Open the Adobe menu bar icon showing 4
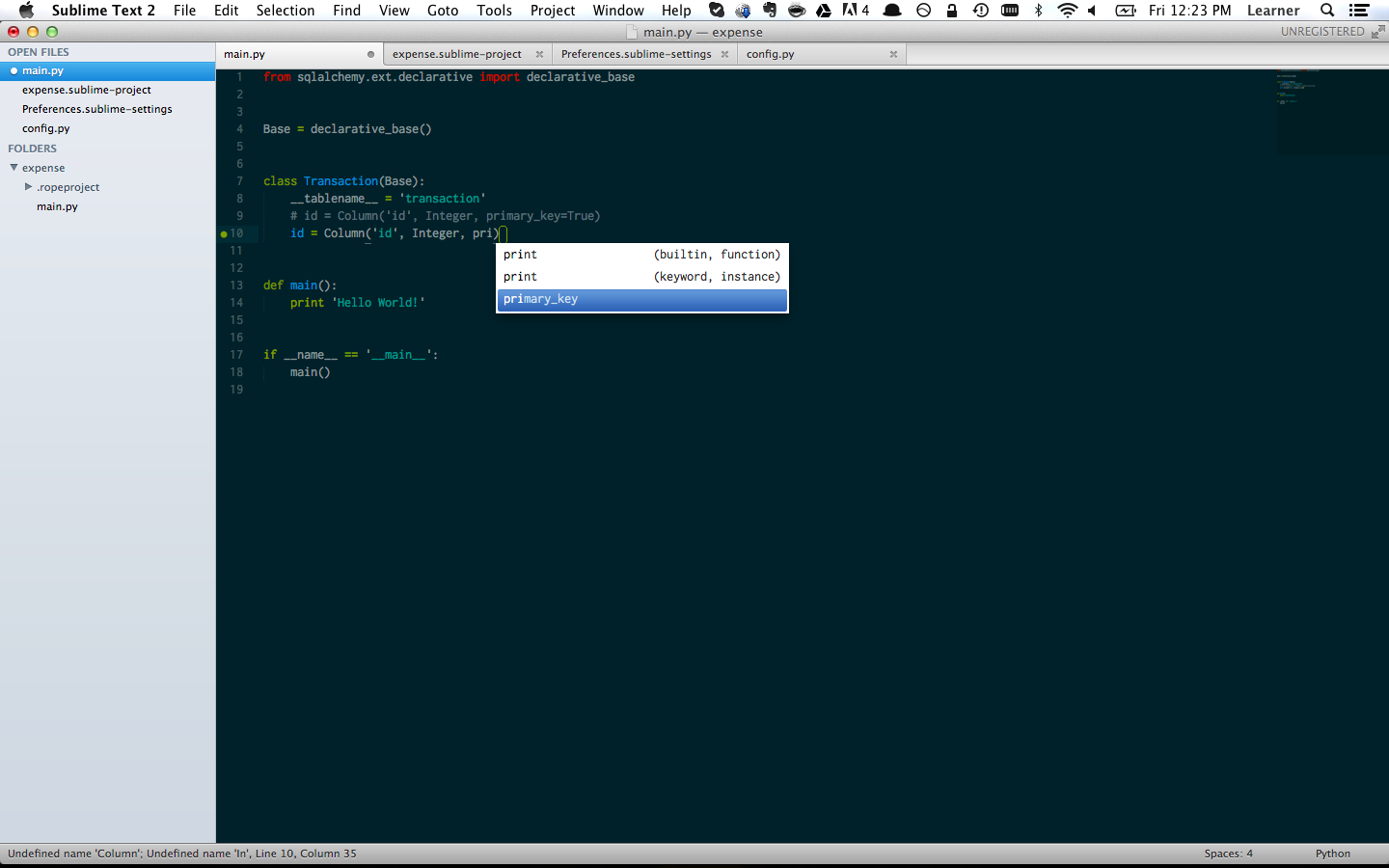 (856, 11)
